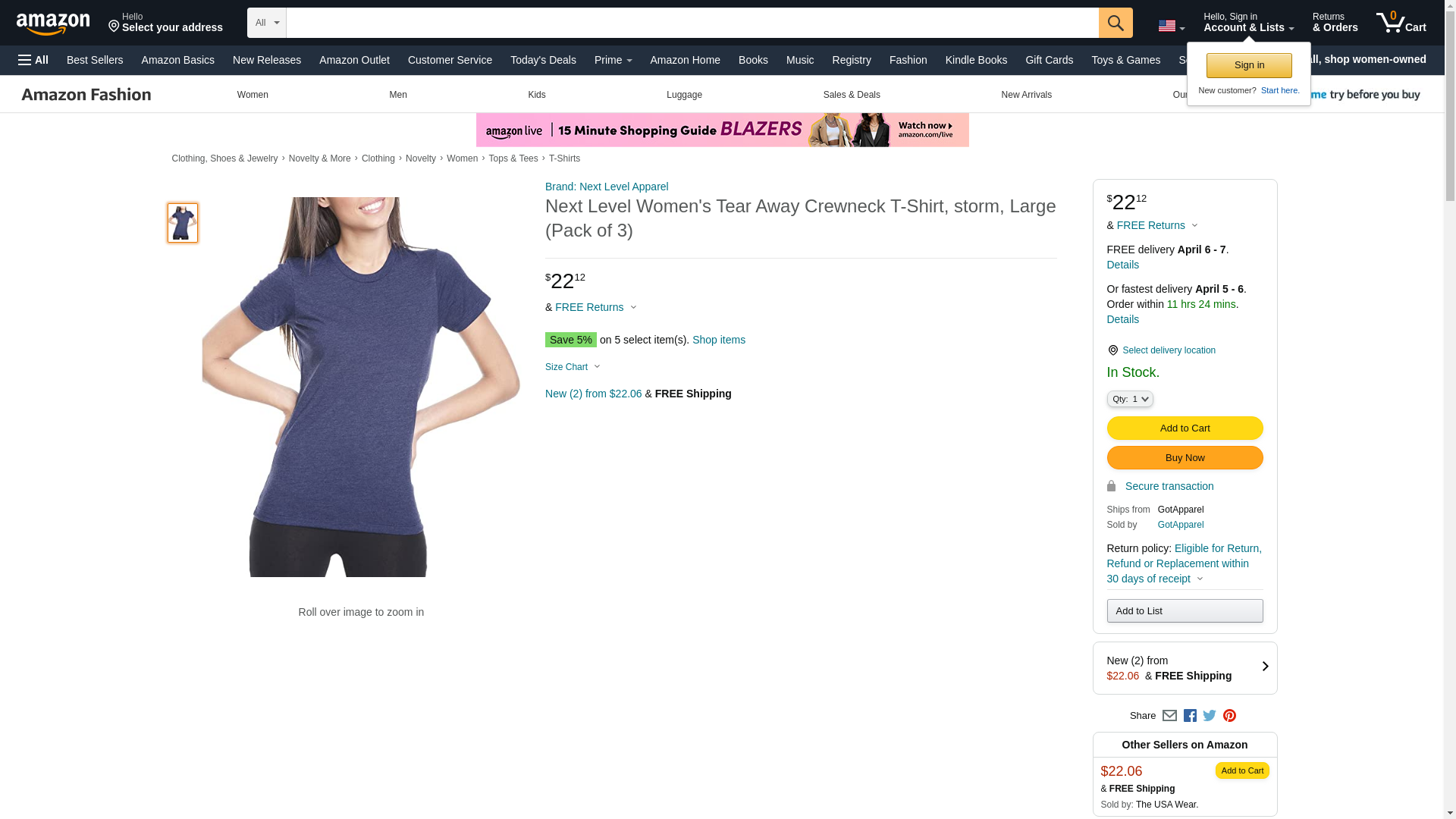Click the Brand: Next Level Apparel link
The image size is (1456, 819).
click(x=606, y=187)
